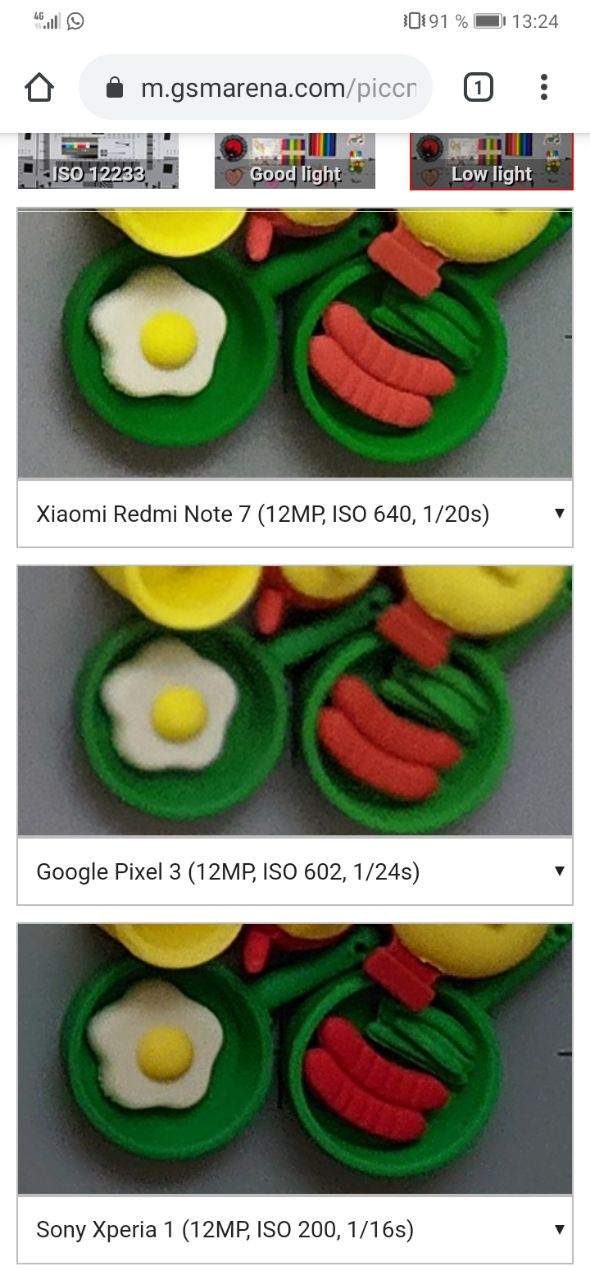Viewport: 590px width, 1280px height.
Task: Tap the Xiaomi Redmi Note 7 sample image
Action: point(295,343)
